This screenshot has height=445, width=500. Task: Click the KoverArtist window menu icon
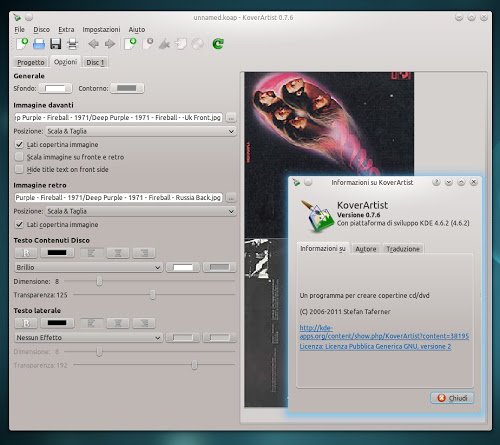(17, 17)
